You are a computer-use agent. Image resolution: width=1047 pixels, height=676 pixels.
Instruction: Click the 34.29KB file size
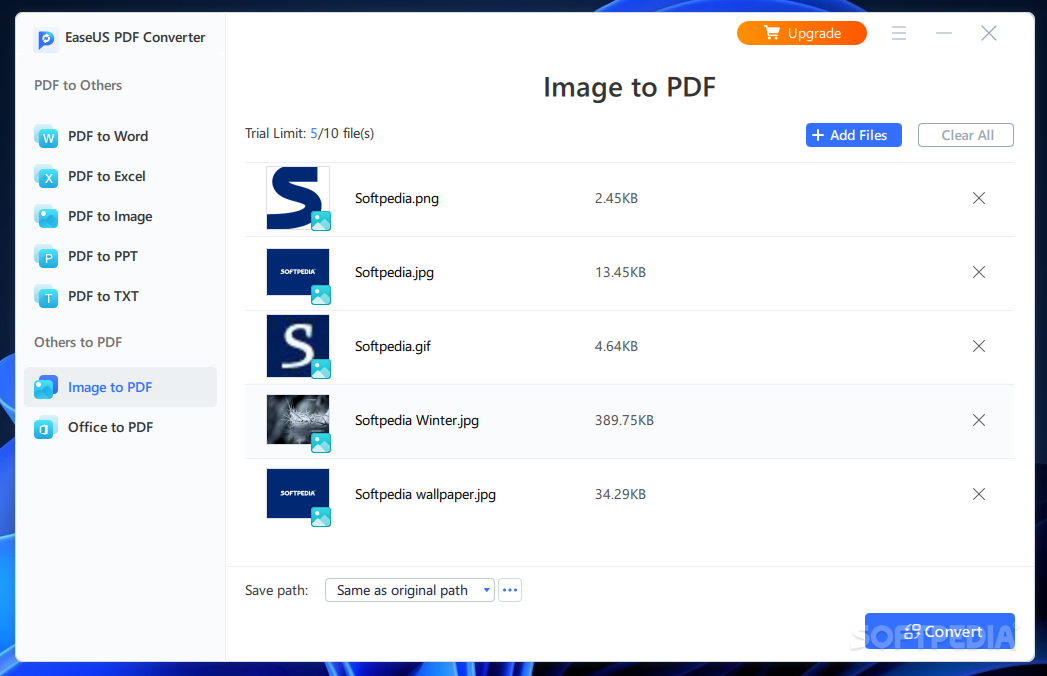pos(620,494)
